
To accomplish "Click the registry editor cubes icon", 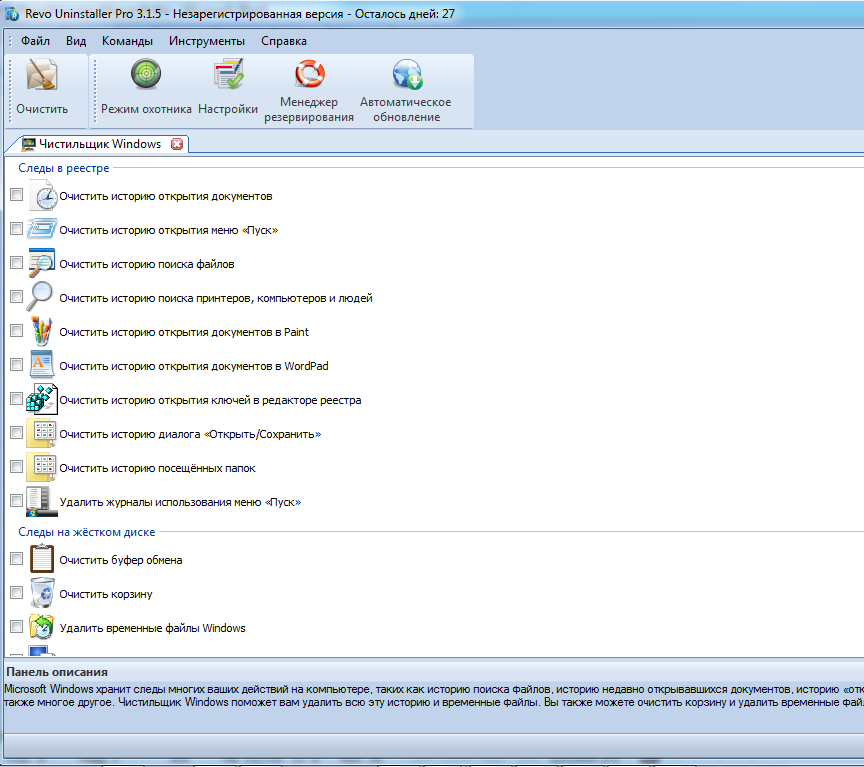I will click(x=42, y=399).
